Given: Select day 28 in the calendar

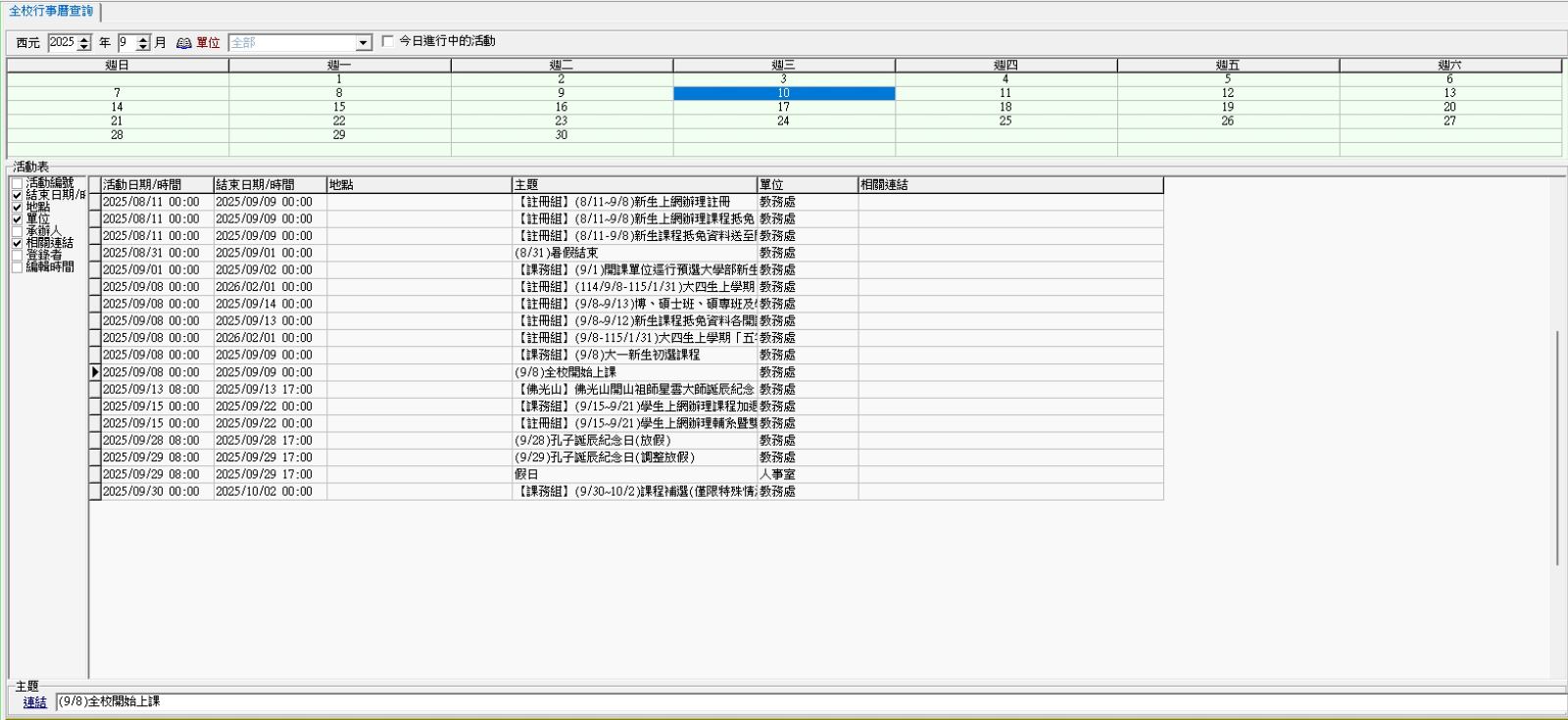Looking at the screenshot, I should (117, 135).
